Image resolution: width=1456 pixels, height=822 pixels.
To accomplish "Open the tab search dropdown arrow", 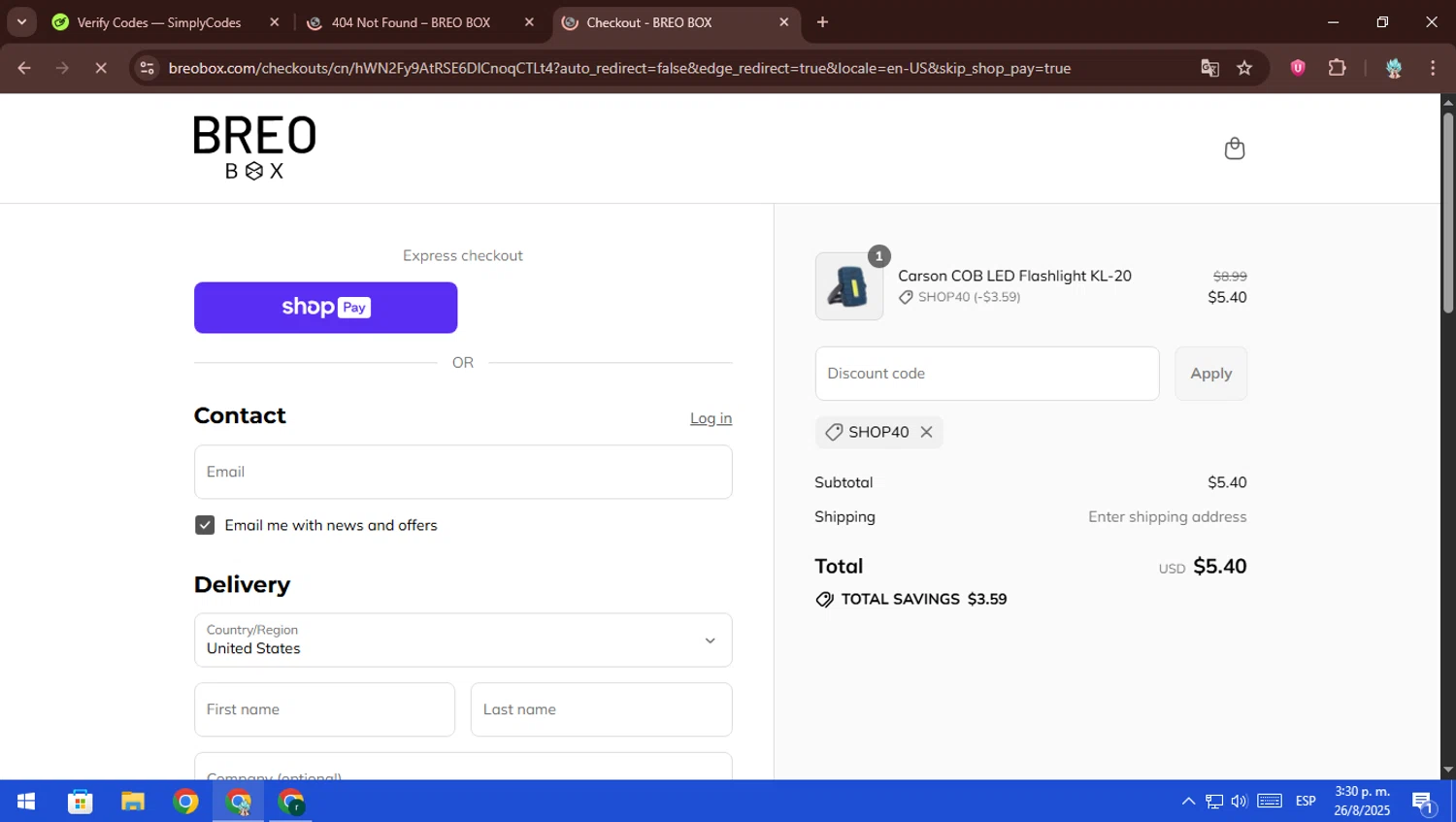I will point(21,22).
